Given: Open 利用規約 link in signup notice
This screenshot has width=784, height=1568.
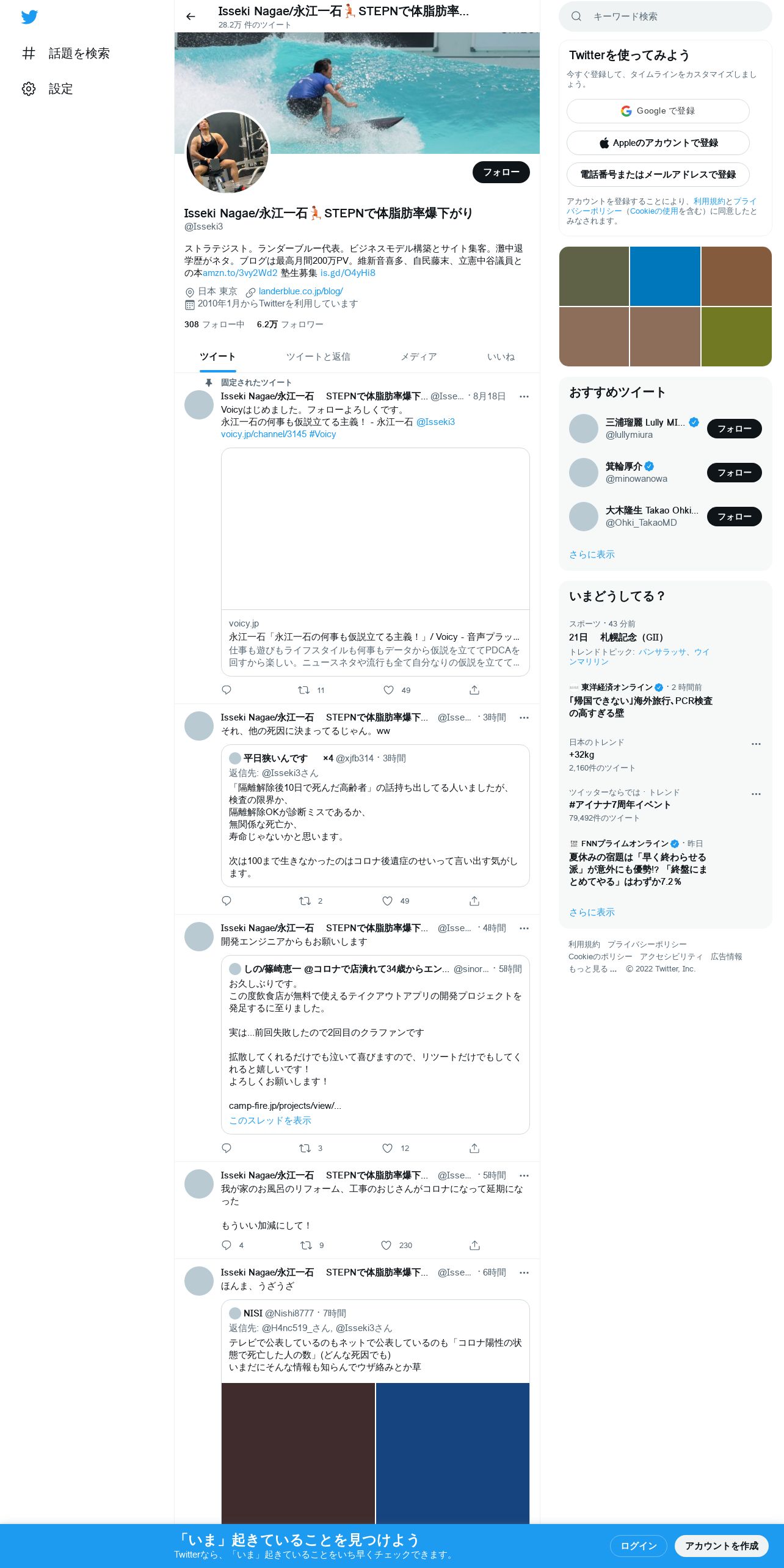Looking at the screenshot, I should tap(709, 201).
